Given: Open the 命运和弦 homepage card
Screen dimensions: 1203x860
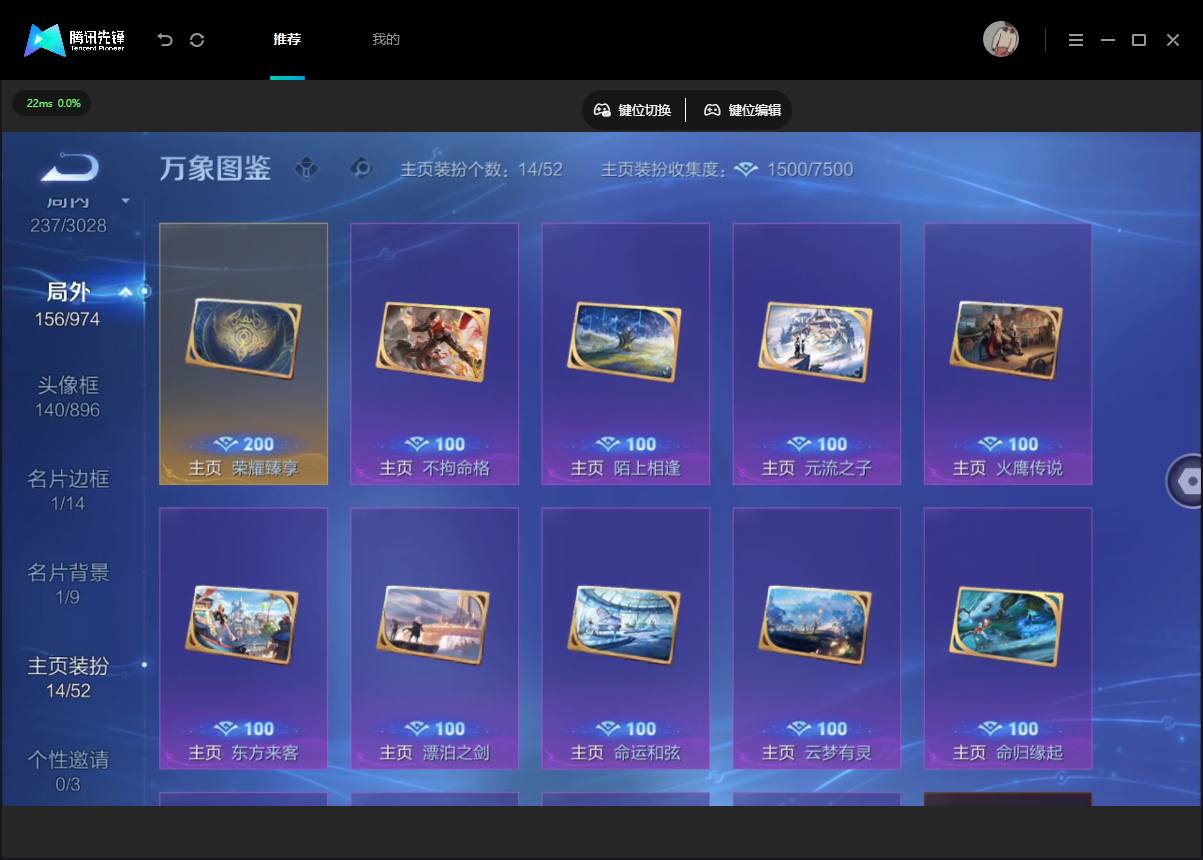Looking at the screenshot, I should (x=625, y=638).
